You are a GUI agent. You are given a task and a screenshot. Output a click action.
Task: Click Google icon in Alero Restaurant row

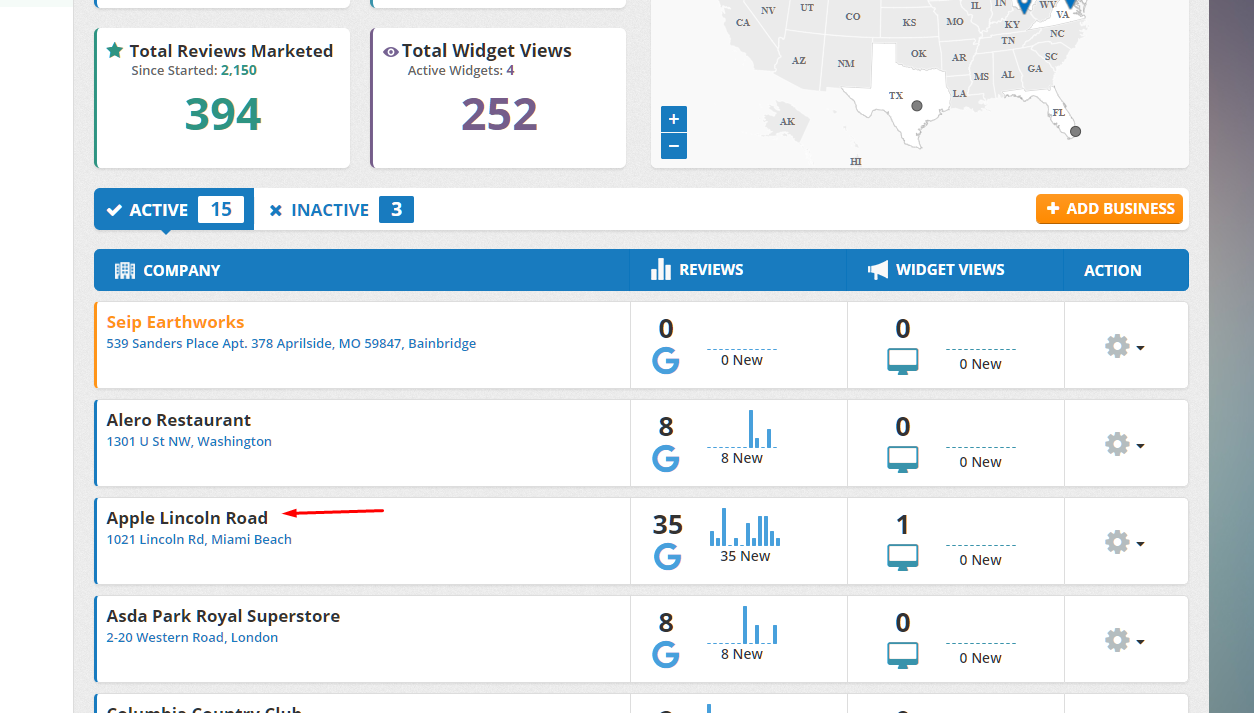point(666,459)
